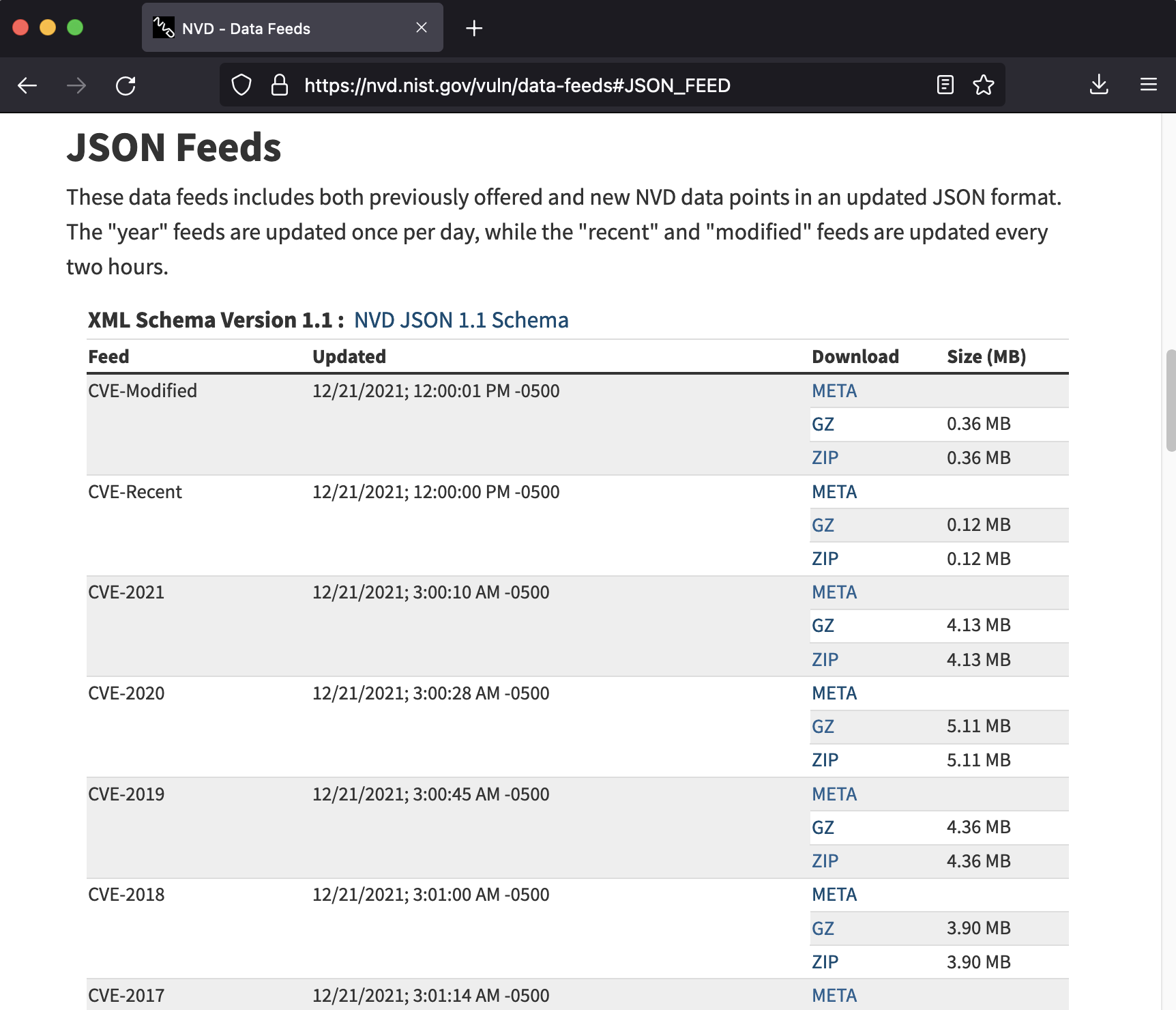Screen dimensions: 1176x1010
Task: Bookmark this page with the star icon
Action: click(x=983, y=85)
